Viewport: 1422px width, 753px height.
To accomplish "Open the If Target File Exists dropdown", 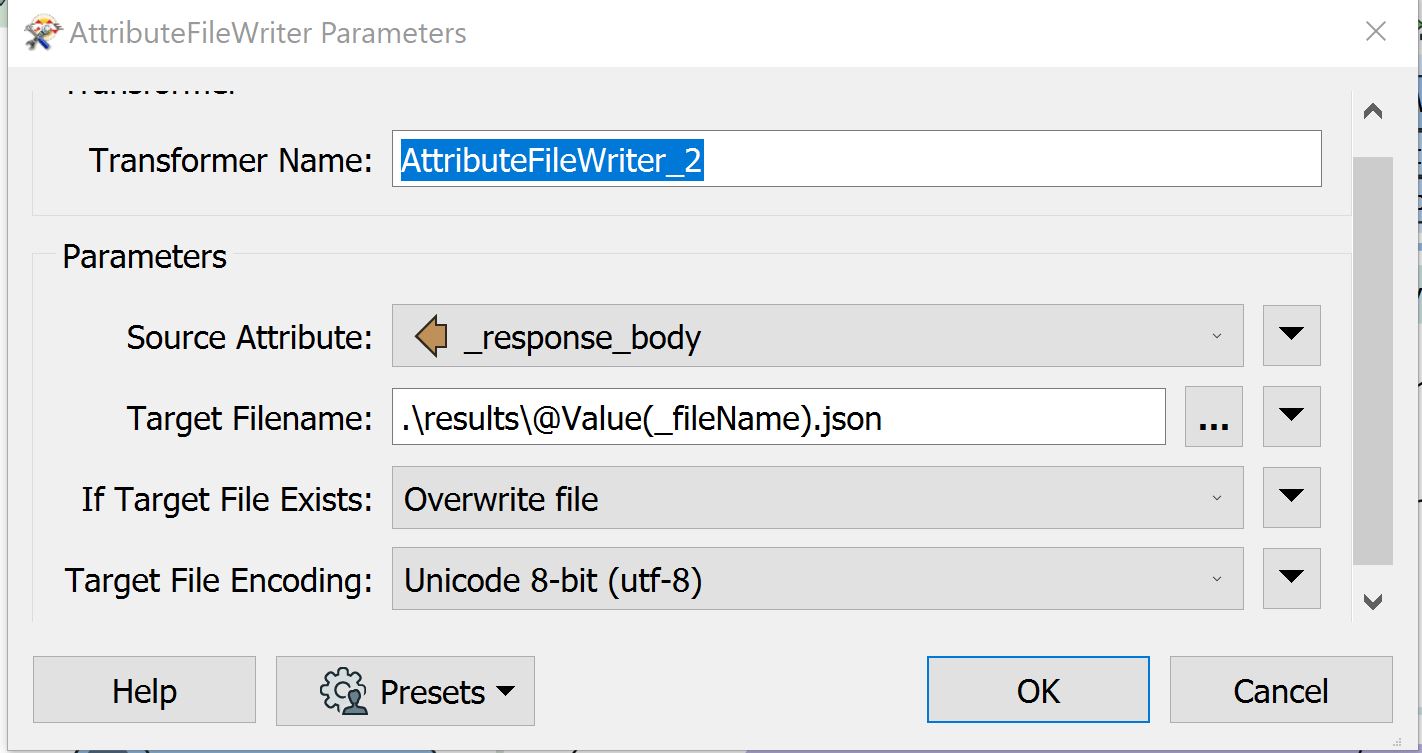I will pos(817,498).
